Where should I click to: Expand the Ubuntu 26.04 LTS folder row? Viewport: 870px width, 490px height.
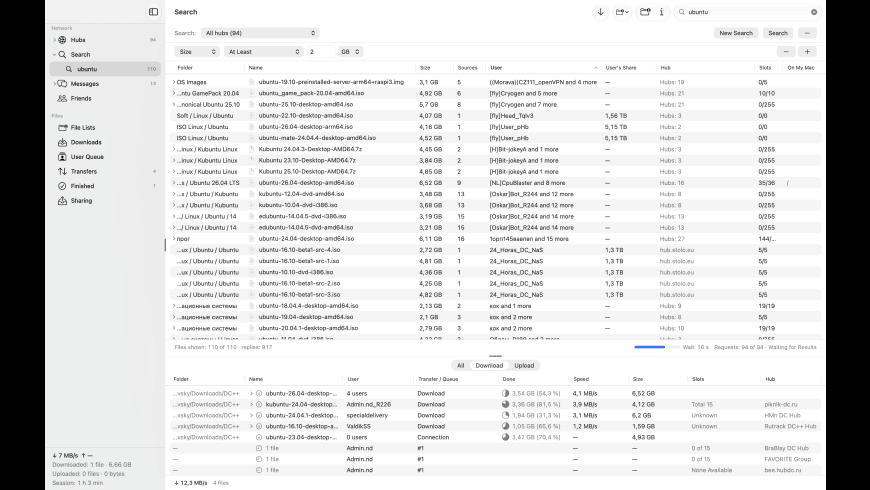[x=174, y=183]
